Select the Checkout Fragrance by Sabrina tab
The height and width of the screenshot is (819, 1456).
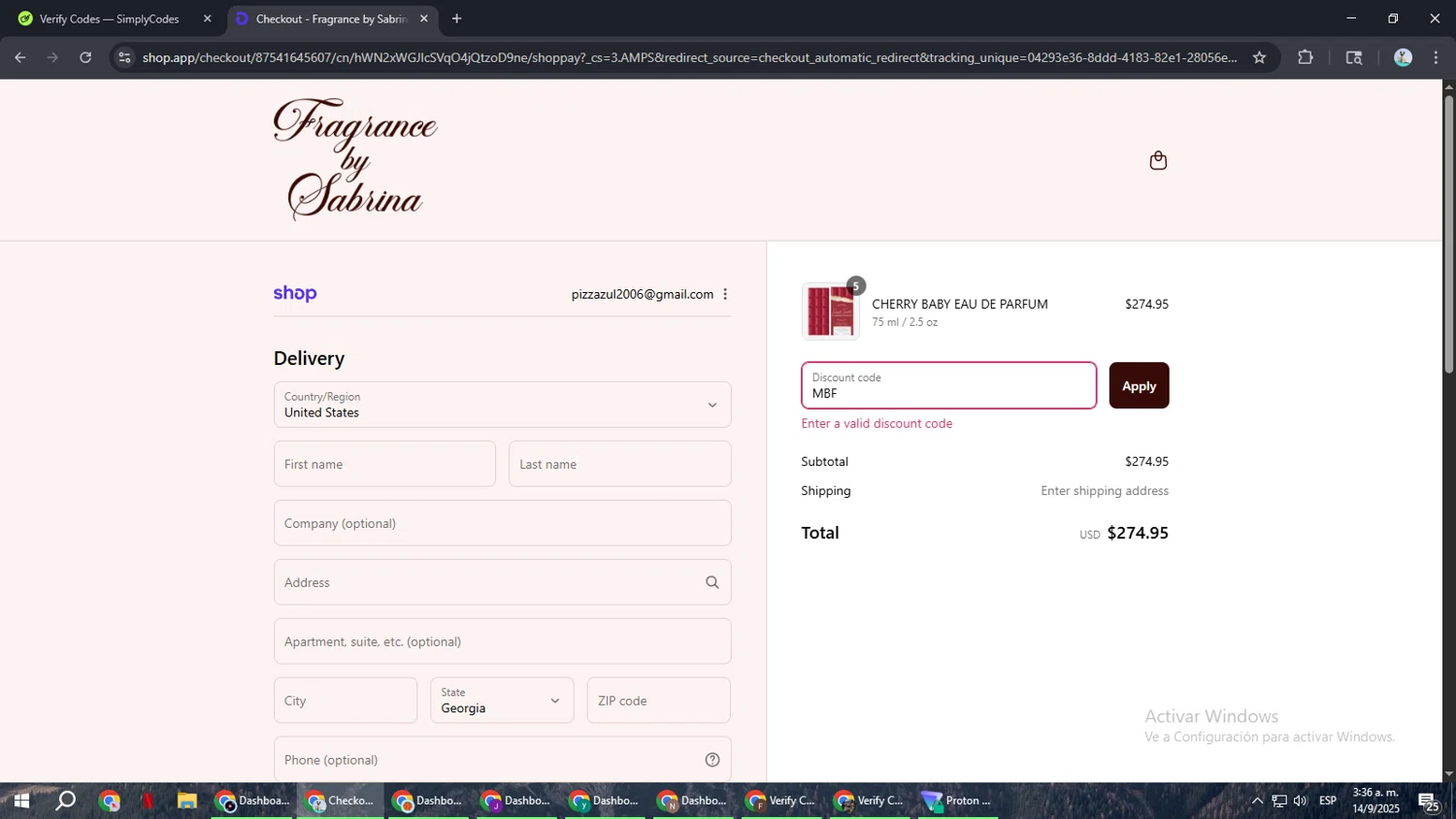(333, 18)
